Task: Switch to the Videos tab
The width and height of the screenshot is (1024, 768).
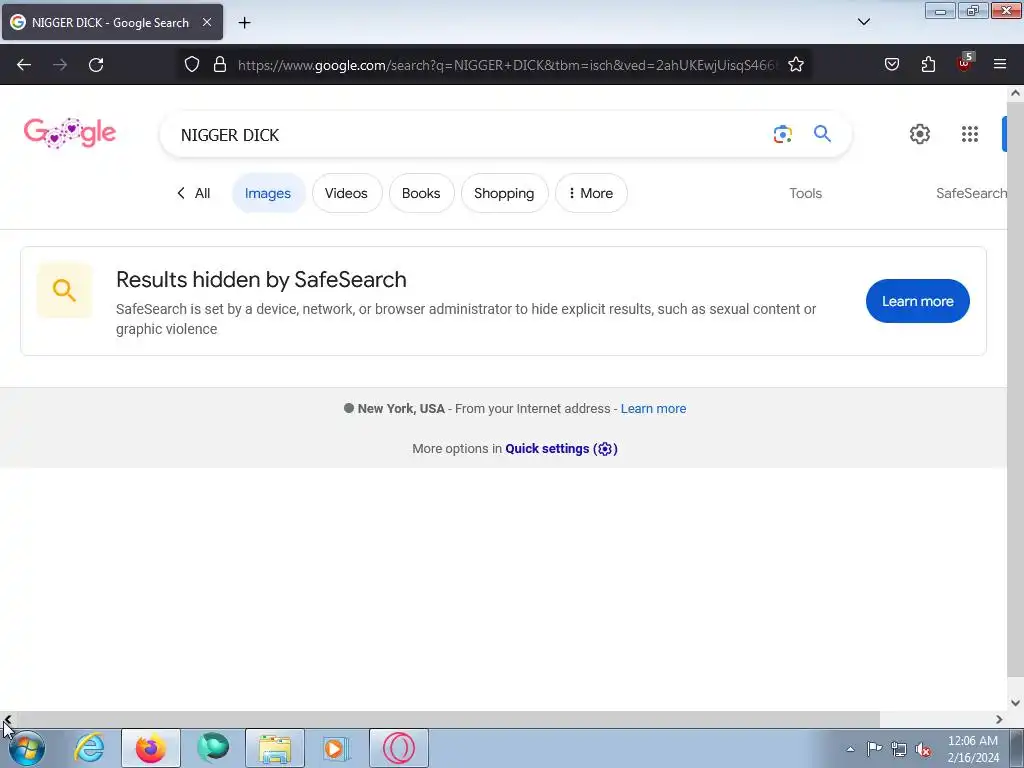Action: (347, 193)
